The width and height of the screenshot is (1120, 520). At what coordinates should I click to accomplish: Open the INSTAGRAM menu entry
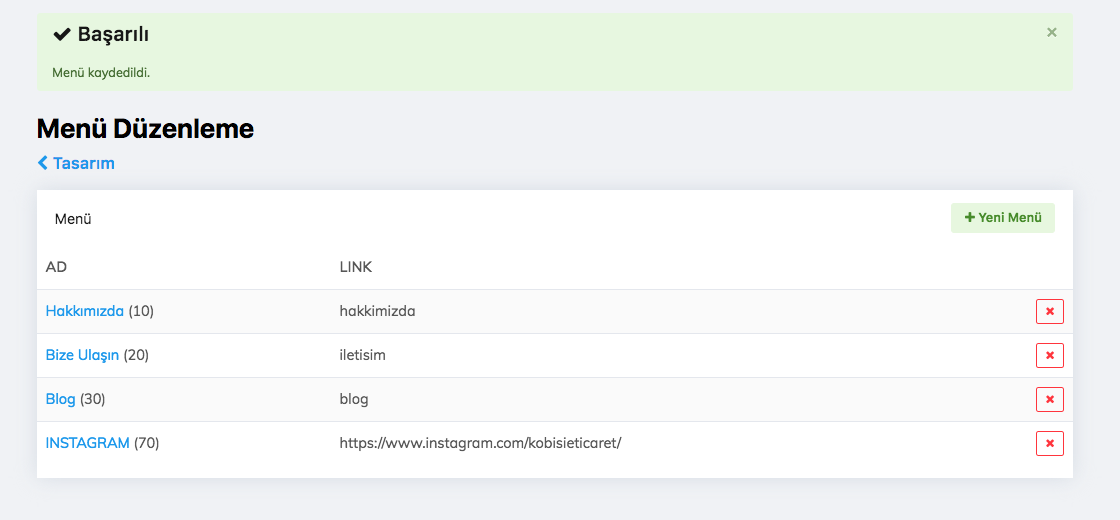[x=88, y=443]
